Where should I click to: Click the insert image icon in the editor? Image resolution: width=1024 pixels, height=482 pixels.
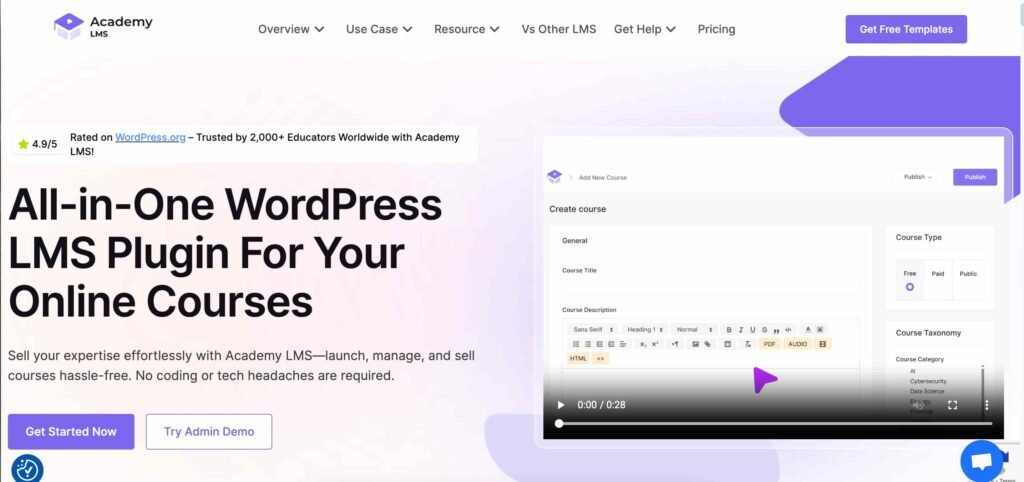pyautogui.click(x=696, y=344)
